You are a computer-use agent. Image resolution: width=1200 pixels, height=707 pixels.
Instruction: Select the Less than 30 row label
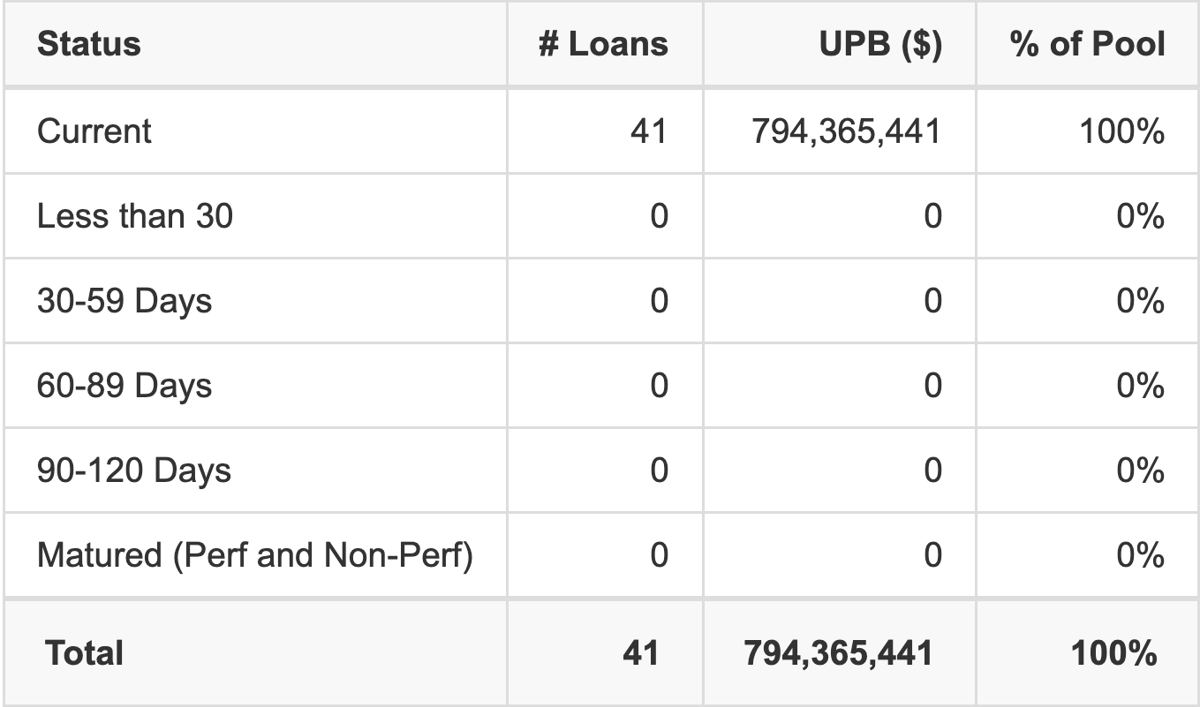(135, 216)
